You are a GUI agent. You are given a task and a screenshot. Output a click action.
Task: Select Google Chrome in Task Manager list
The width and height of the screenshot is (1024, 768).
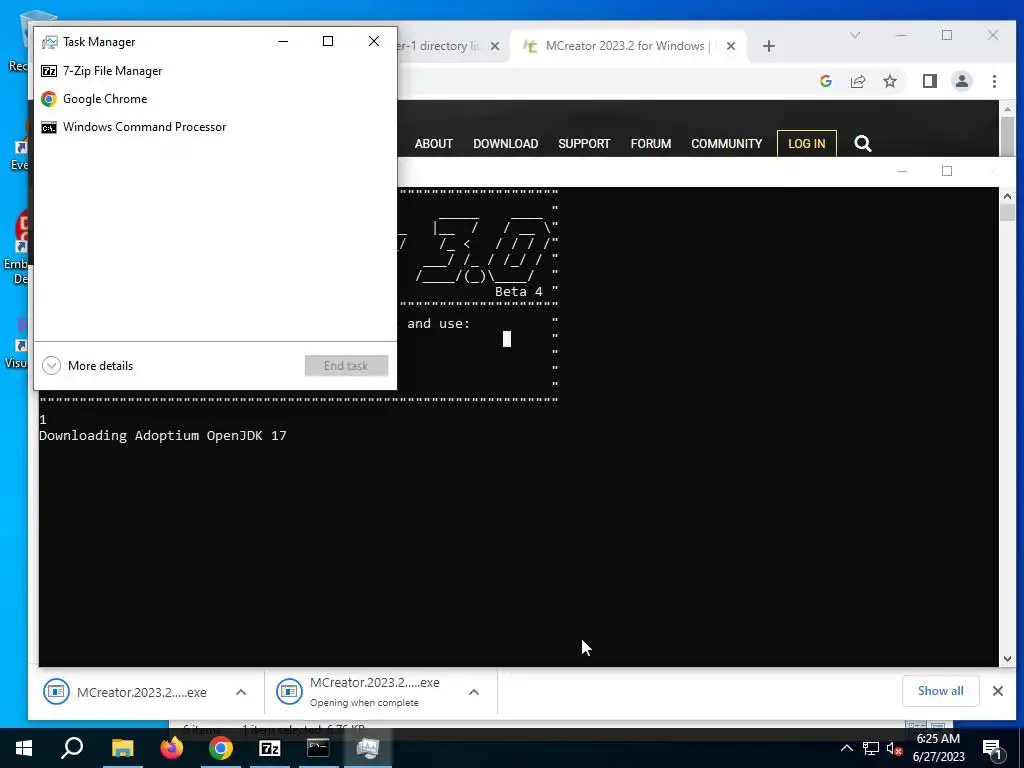tap(215, 99)
